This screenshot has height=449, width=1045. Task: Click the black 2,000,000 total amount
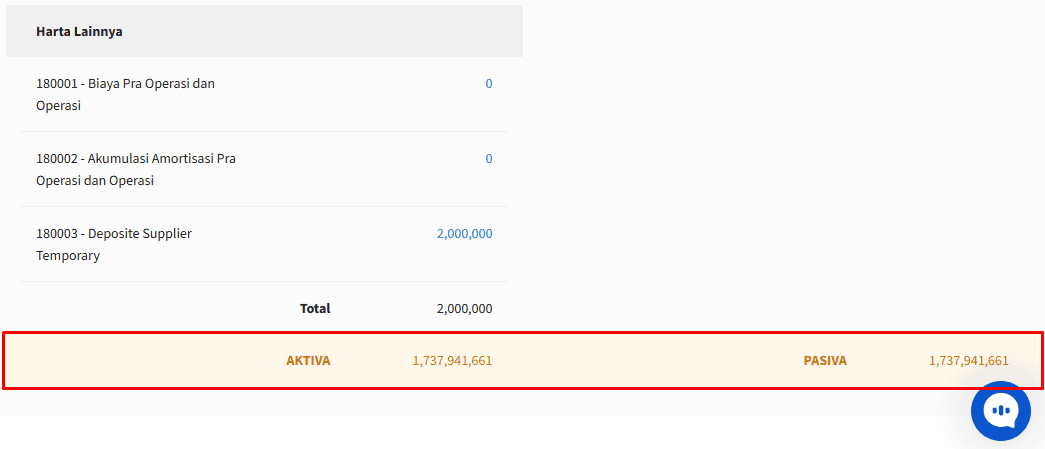[464, 309]
